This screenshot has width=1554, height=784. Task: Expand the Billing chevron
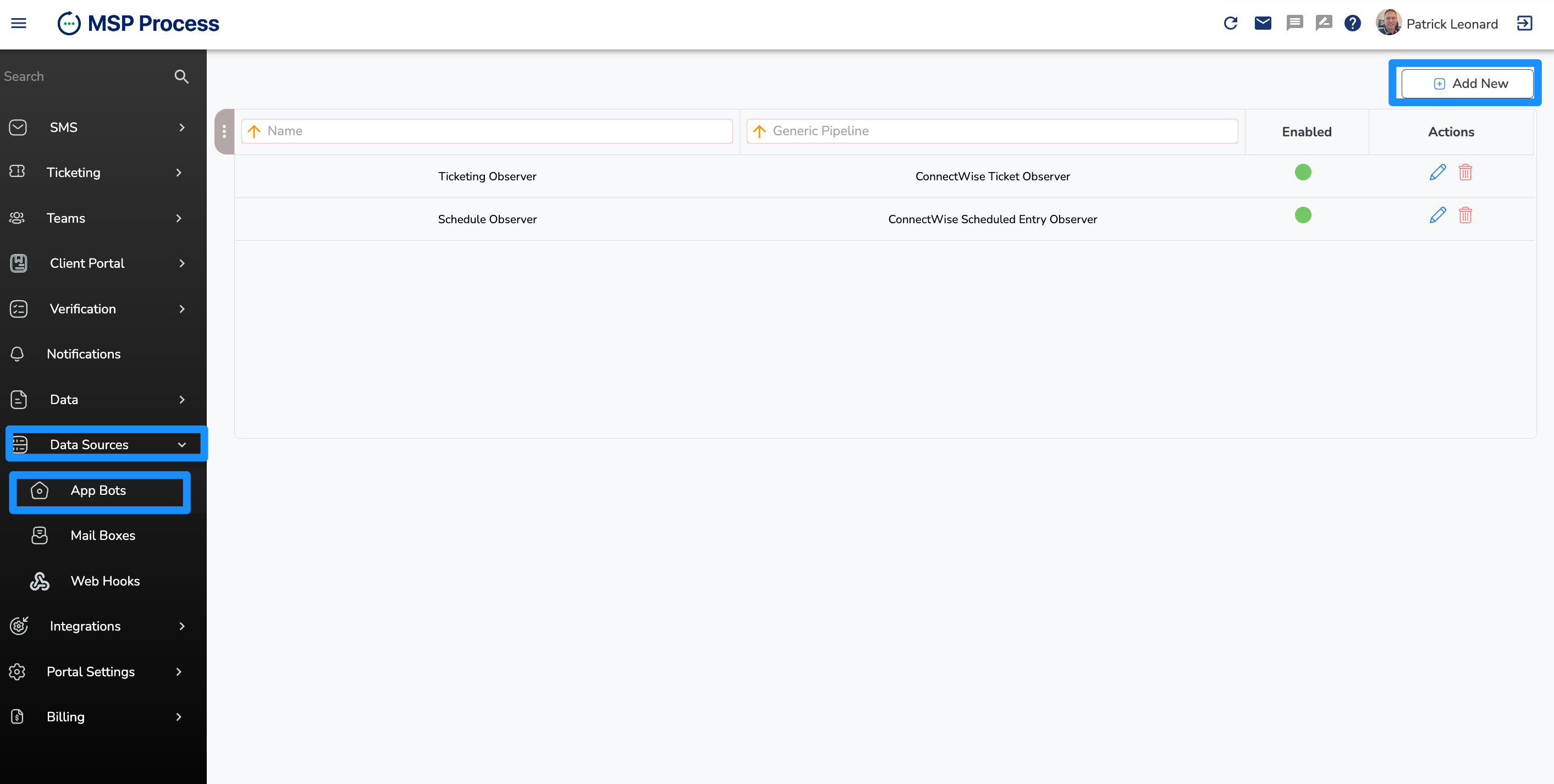(x=179, y=716)
